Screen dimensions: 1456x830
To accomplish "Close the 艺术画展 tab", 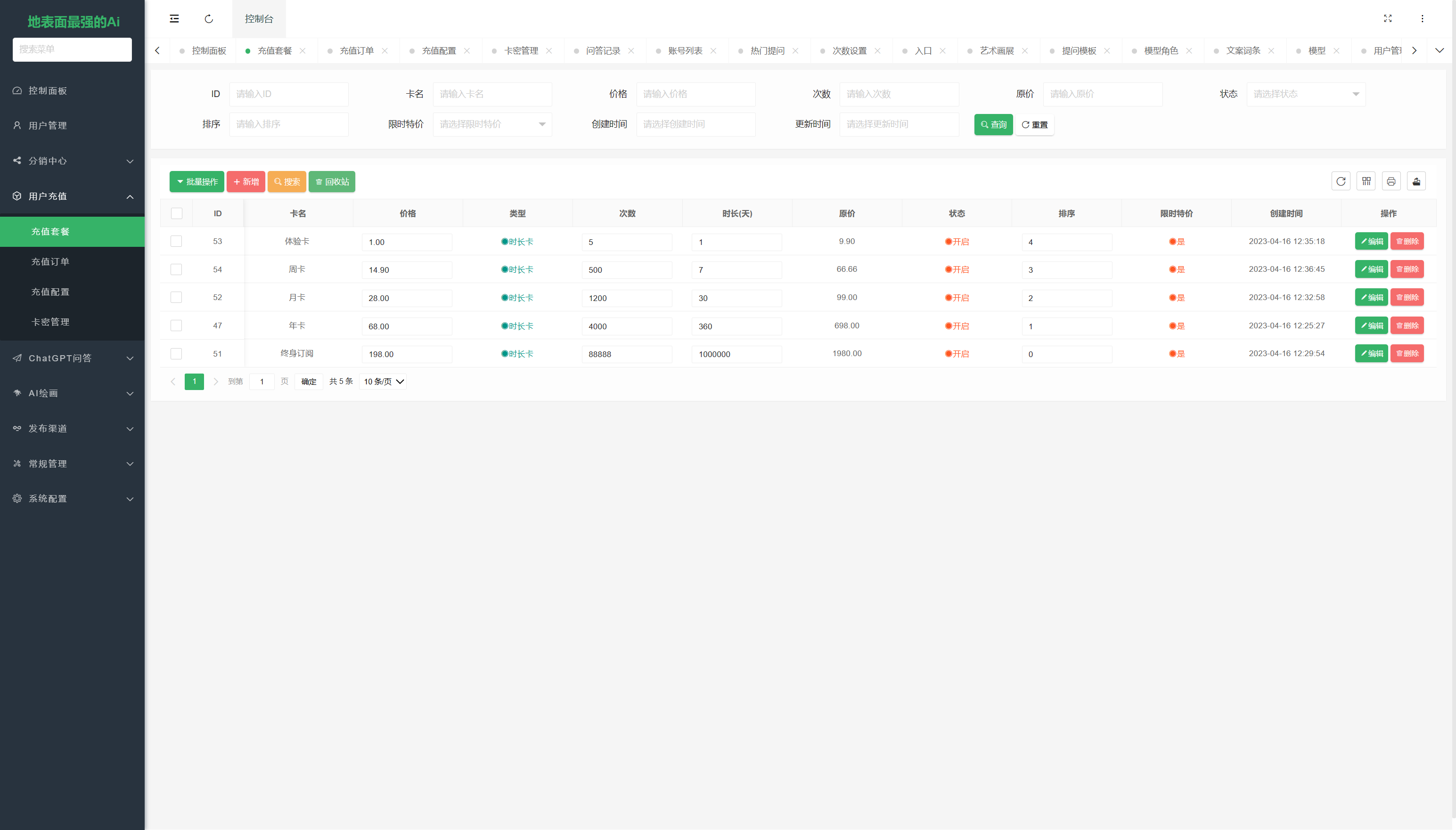I will [1025, 51].
